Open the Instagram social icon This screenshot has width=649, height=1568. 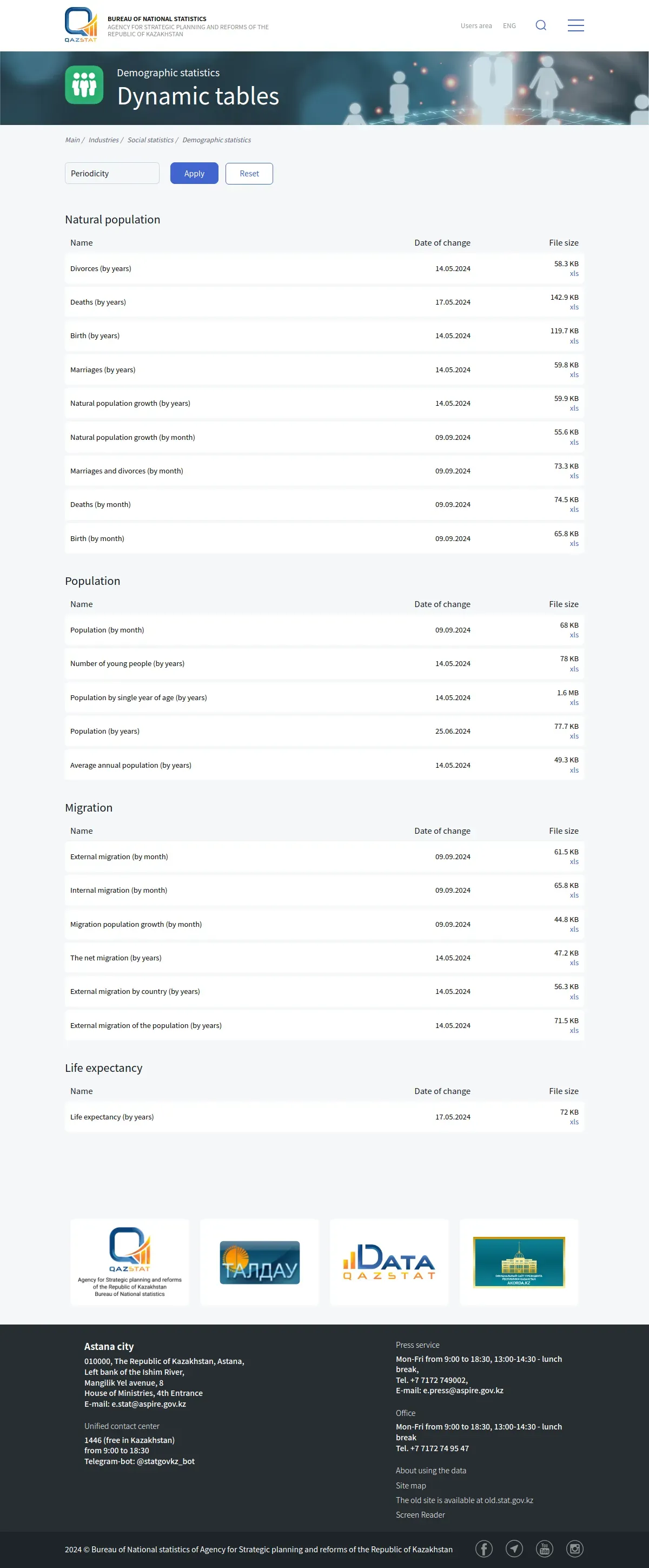(x=575, y=1548)
